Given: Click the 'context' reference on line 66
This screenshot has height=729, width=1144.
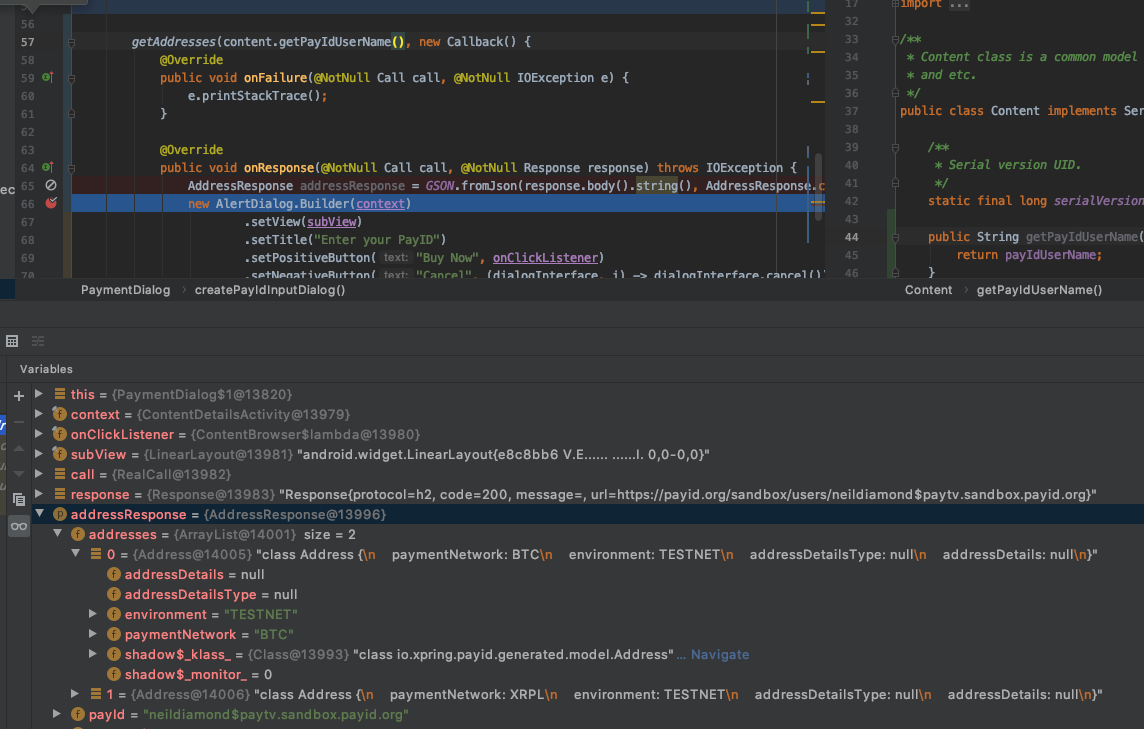Looking at the screenshot, I should pyautogui.click(x=380, y=204).
